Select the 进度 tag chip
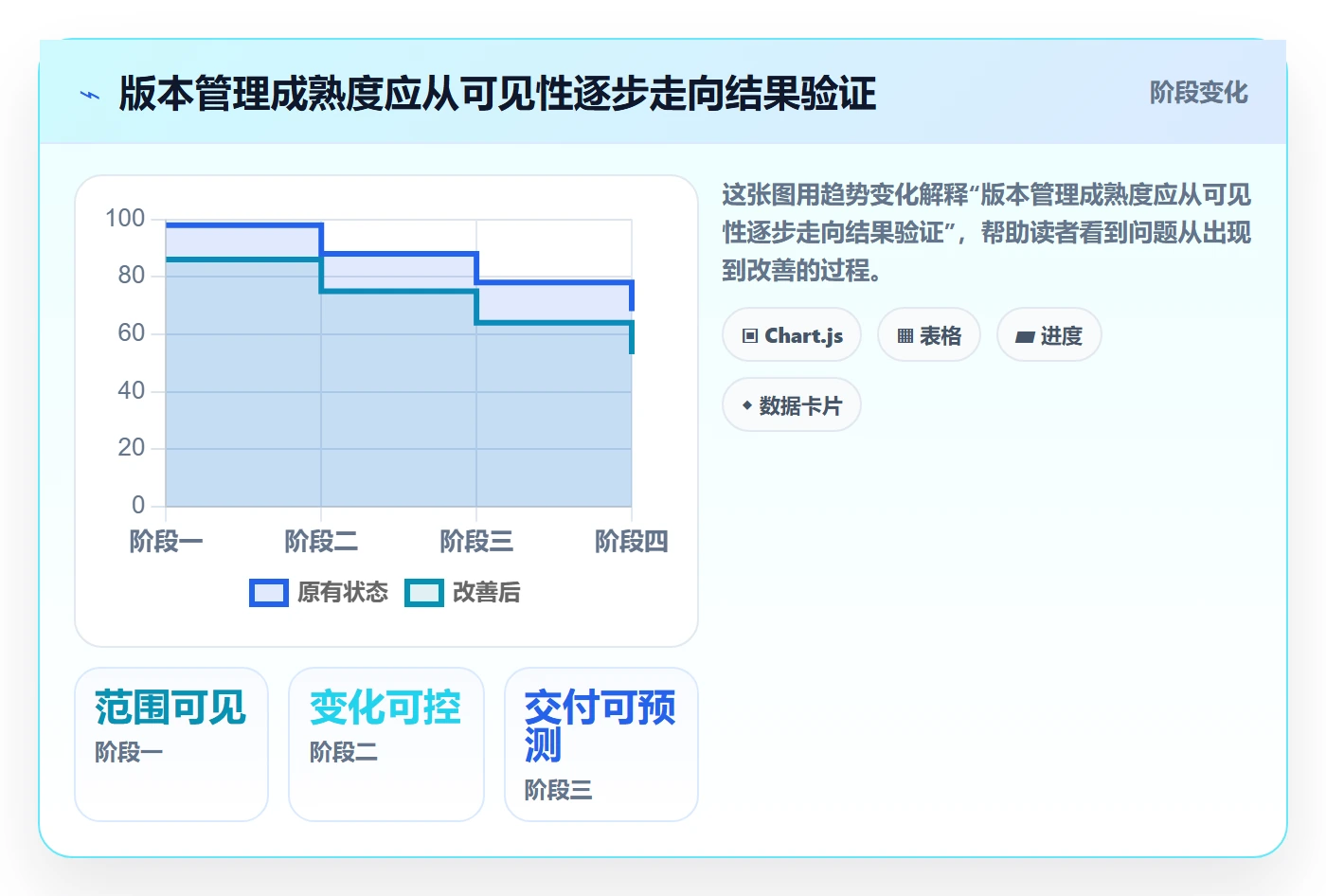The image size is (1326, 896). pos(1049,335)
